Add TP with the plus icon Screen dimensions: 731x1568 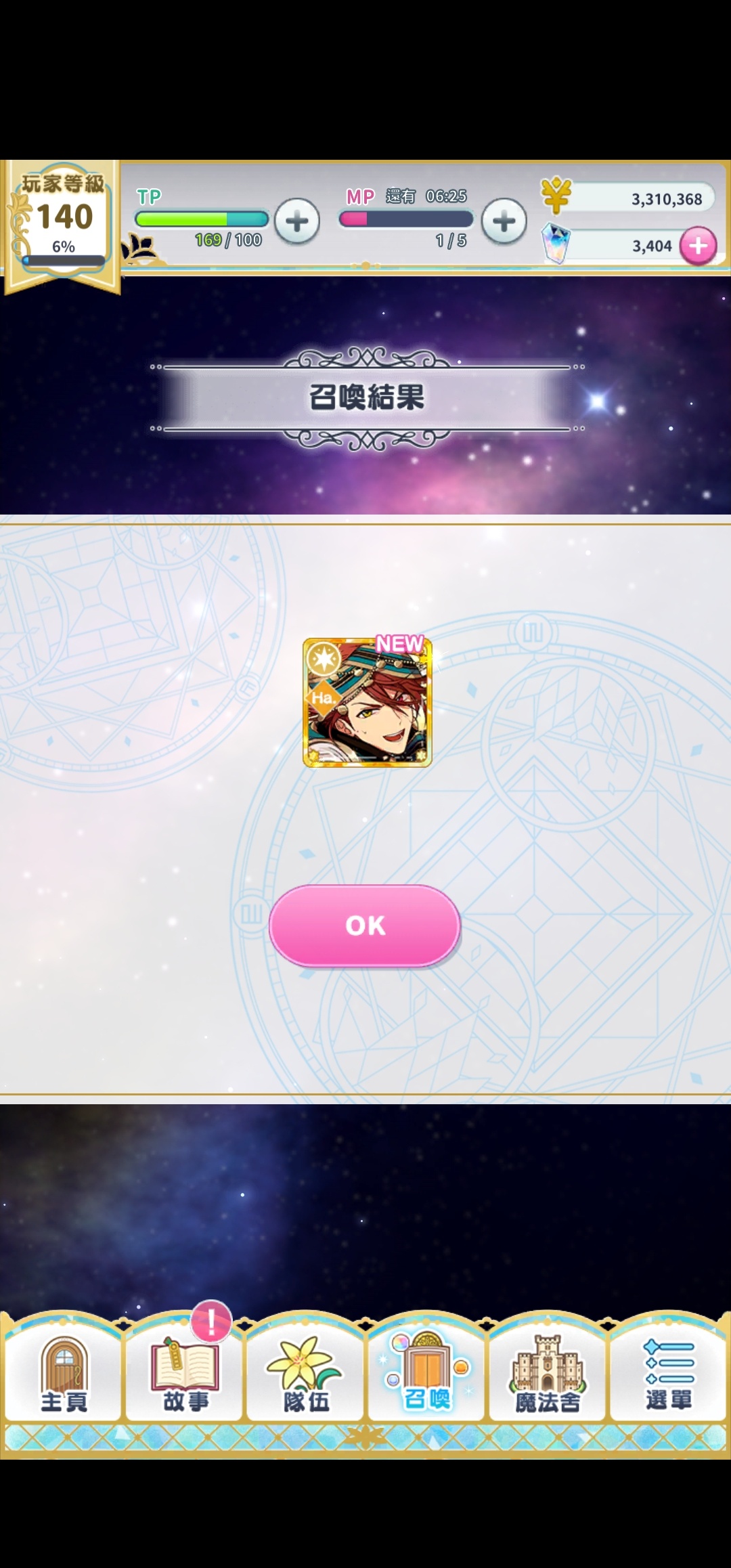297,221
